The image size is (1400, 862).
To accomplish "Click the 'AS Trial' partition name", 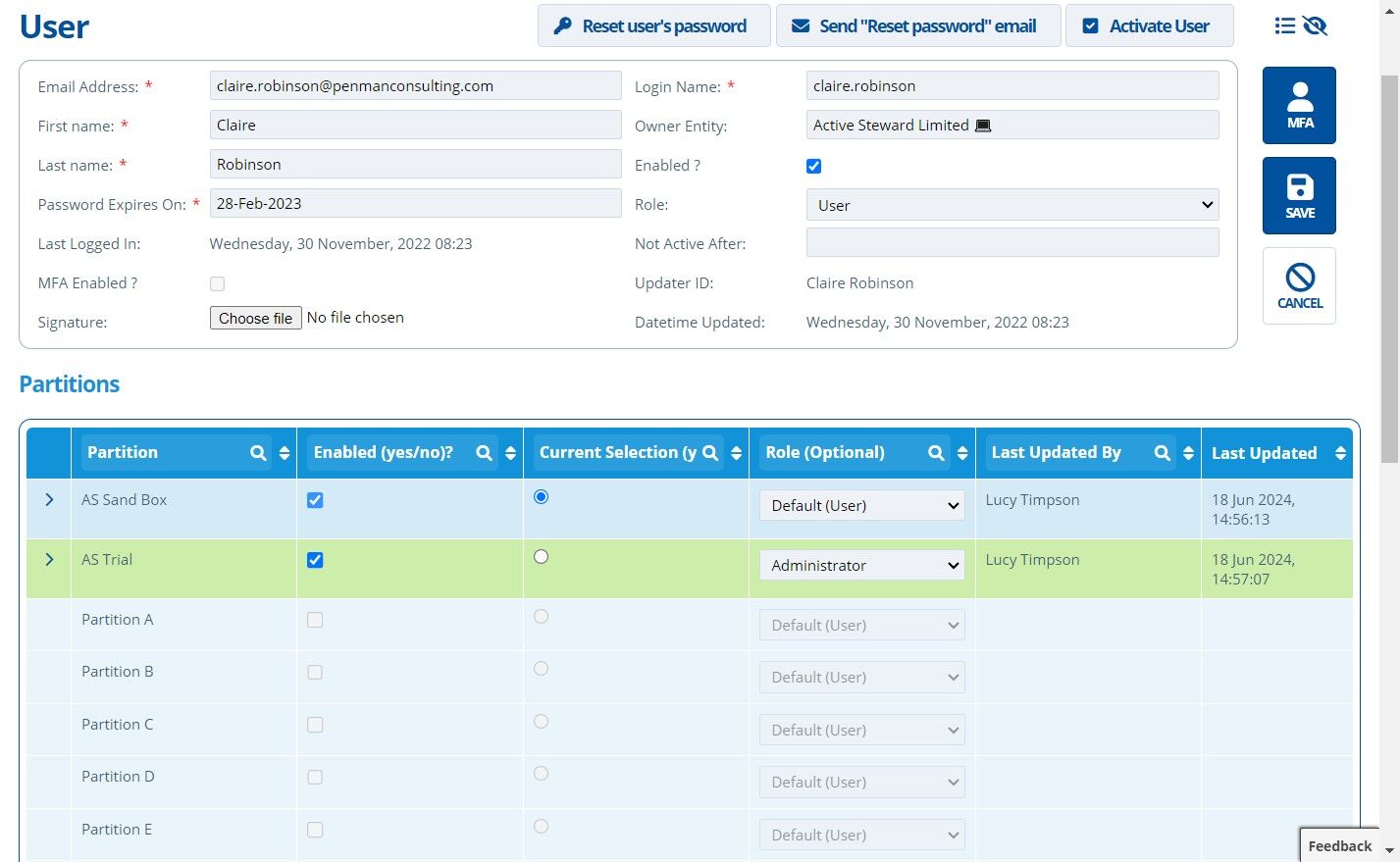I will tap(107, 560).
